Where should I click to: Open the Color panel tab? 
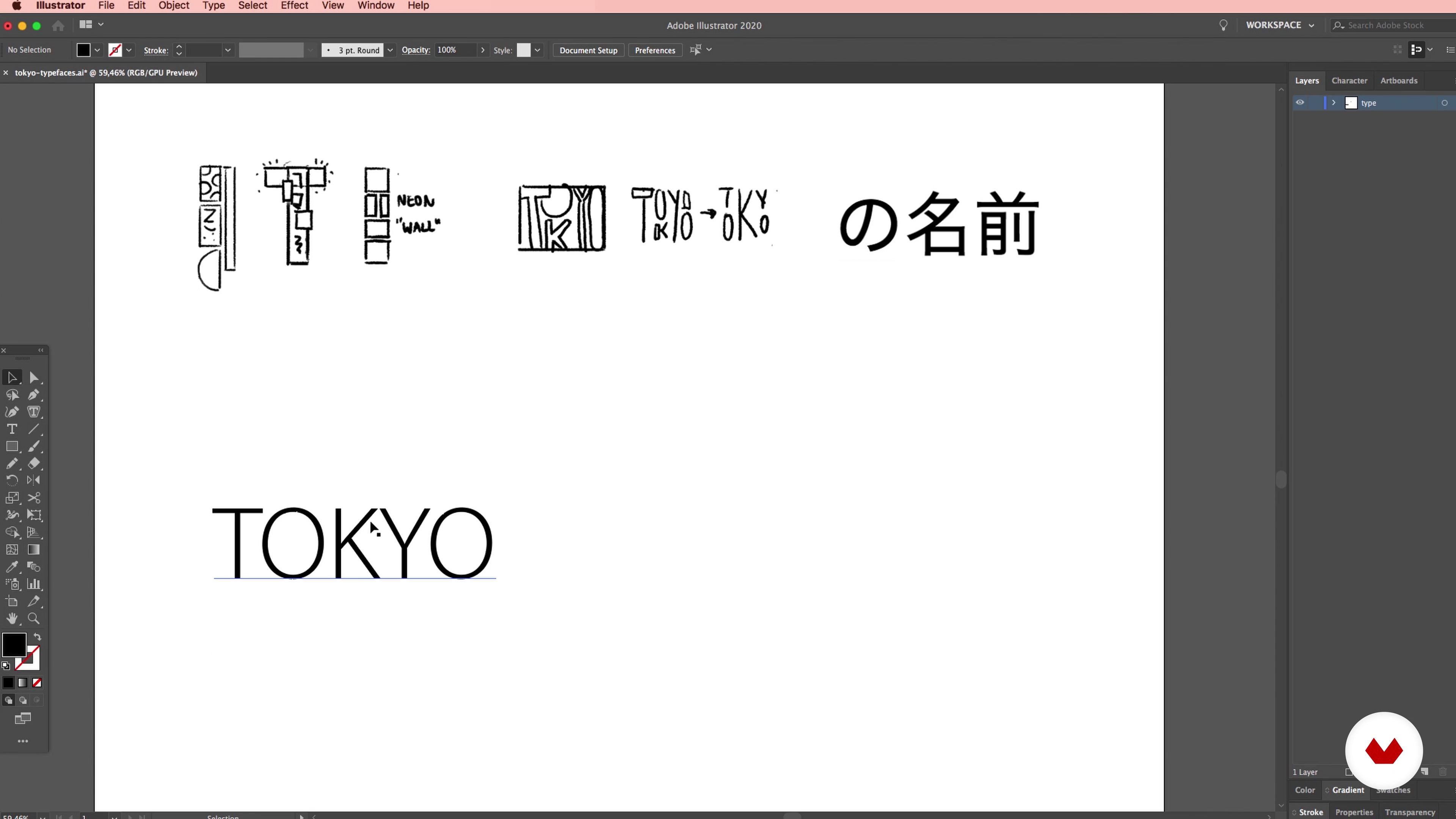pos(1304,789)
